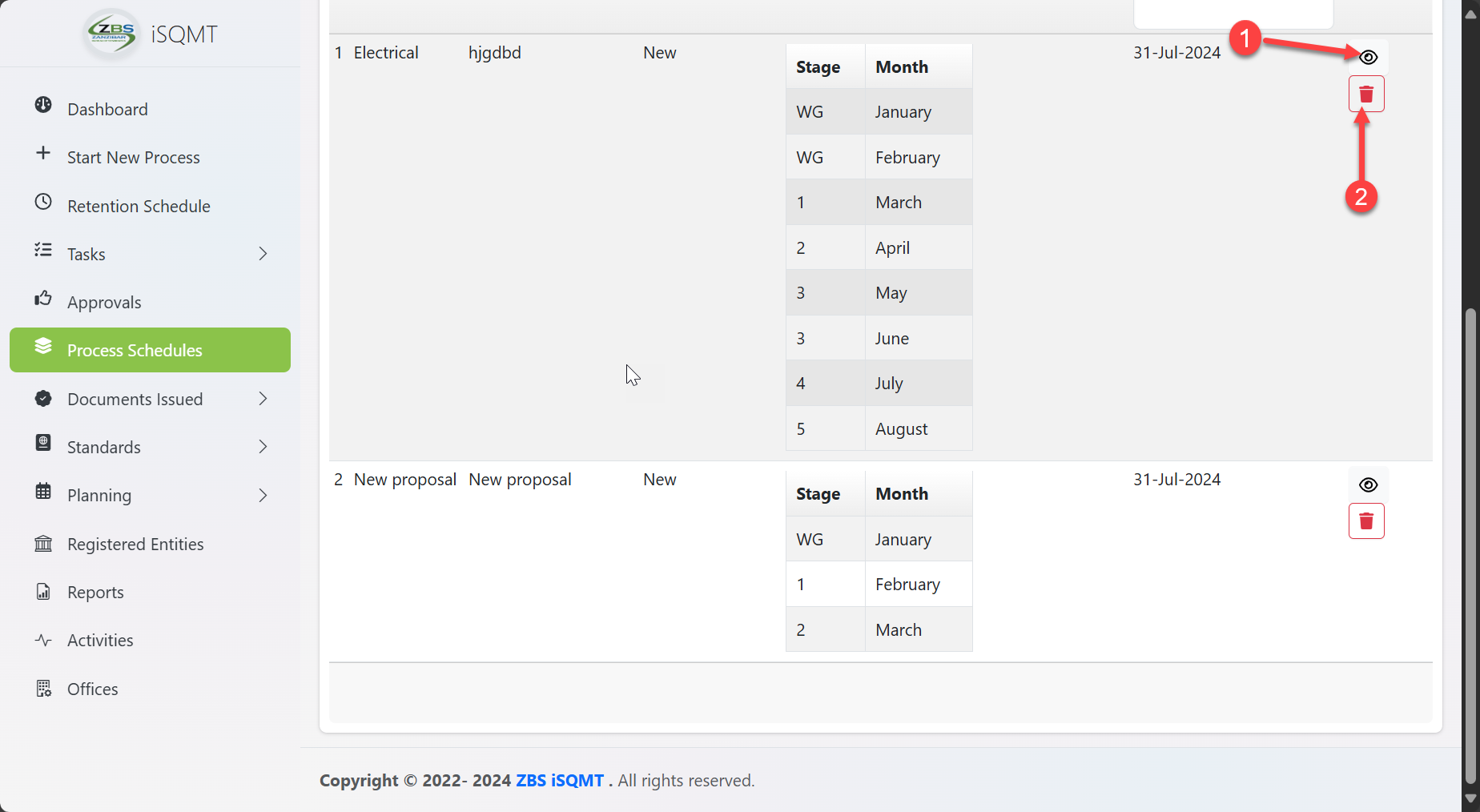Click the Registered Entities bank icon
1480x812 pixels.
43,545
